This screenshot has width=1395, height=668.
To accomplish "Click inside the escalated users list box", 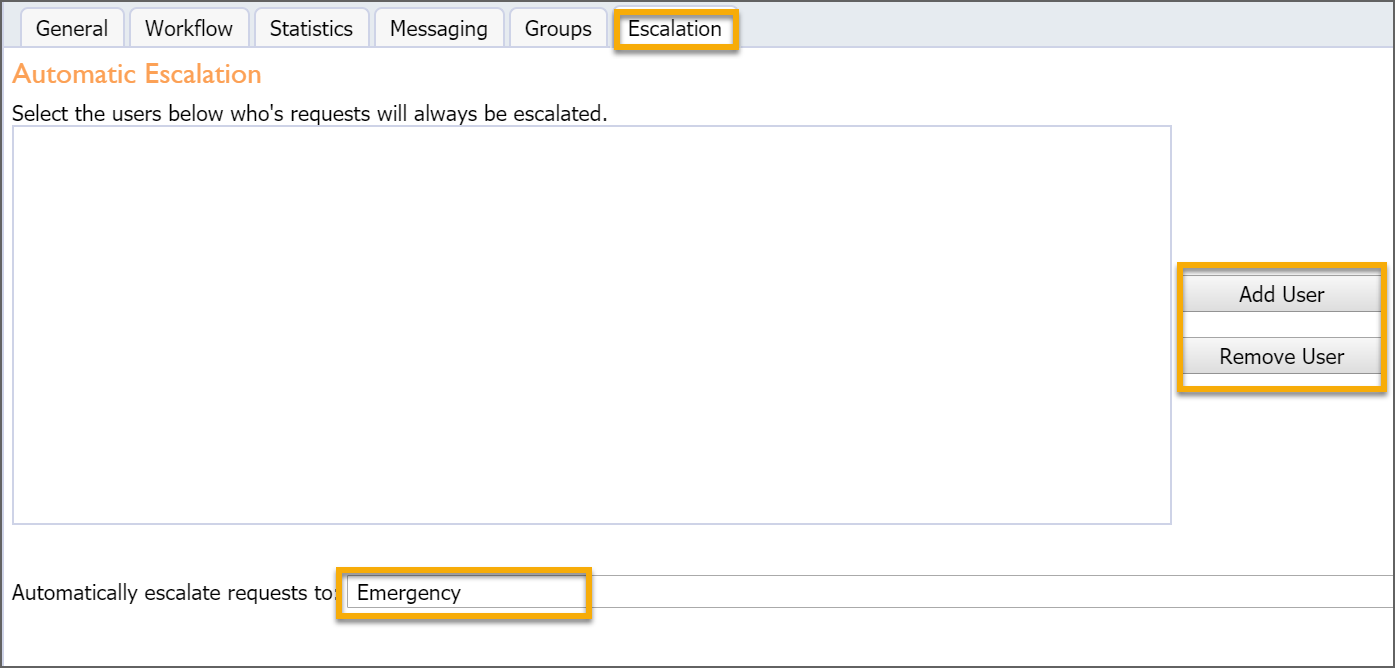I will pyautogui.click(x=591, y=324).
